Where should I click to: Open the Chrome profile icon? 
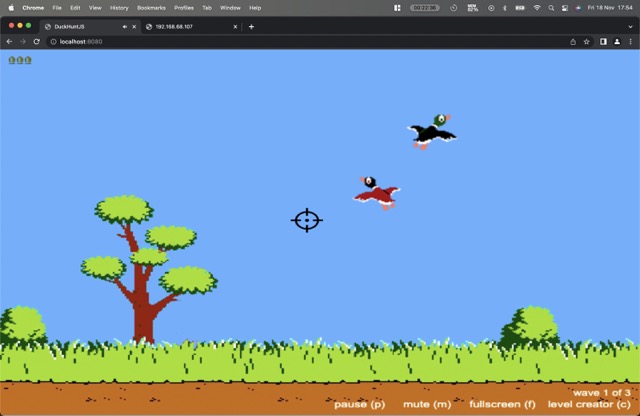tap(617, 42)
